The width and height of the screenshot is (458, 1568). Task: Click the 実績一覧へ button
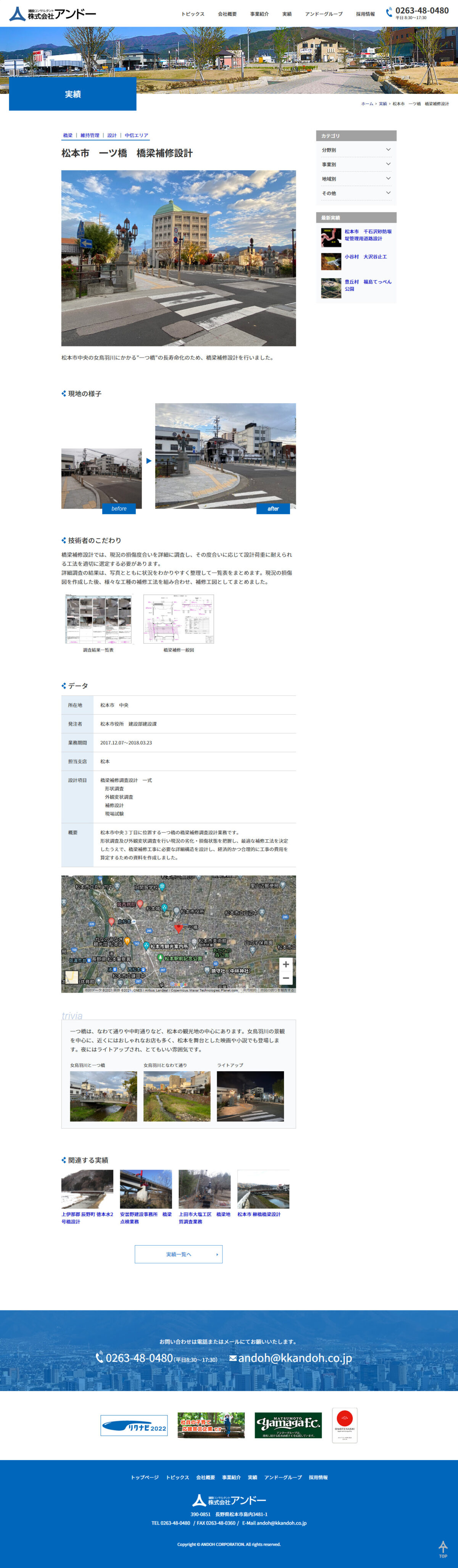[179, 1254]
